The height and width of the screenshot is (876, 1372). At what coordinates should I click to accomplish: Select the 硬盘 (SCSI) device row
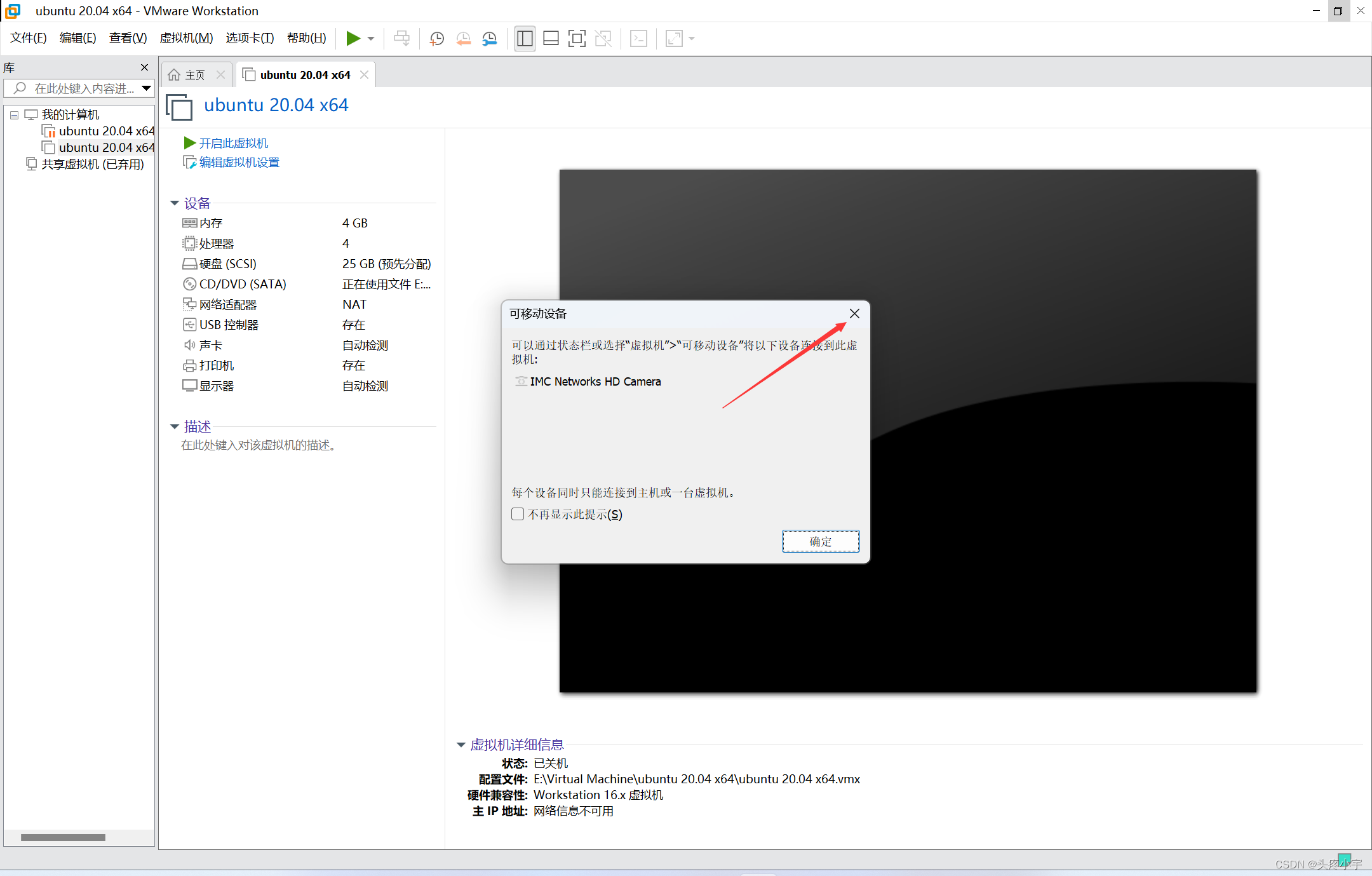[307, 264]
